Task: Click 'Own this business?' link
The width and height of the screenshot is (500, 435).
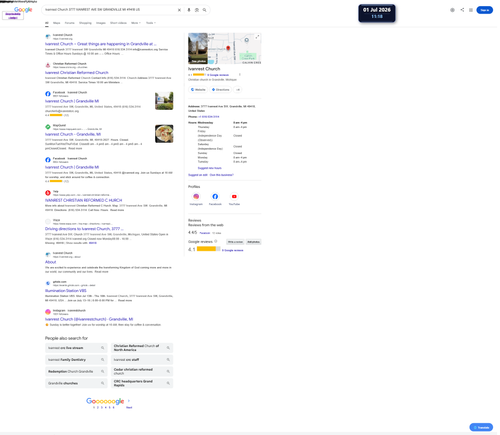Action: click(x=222, y=175)
